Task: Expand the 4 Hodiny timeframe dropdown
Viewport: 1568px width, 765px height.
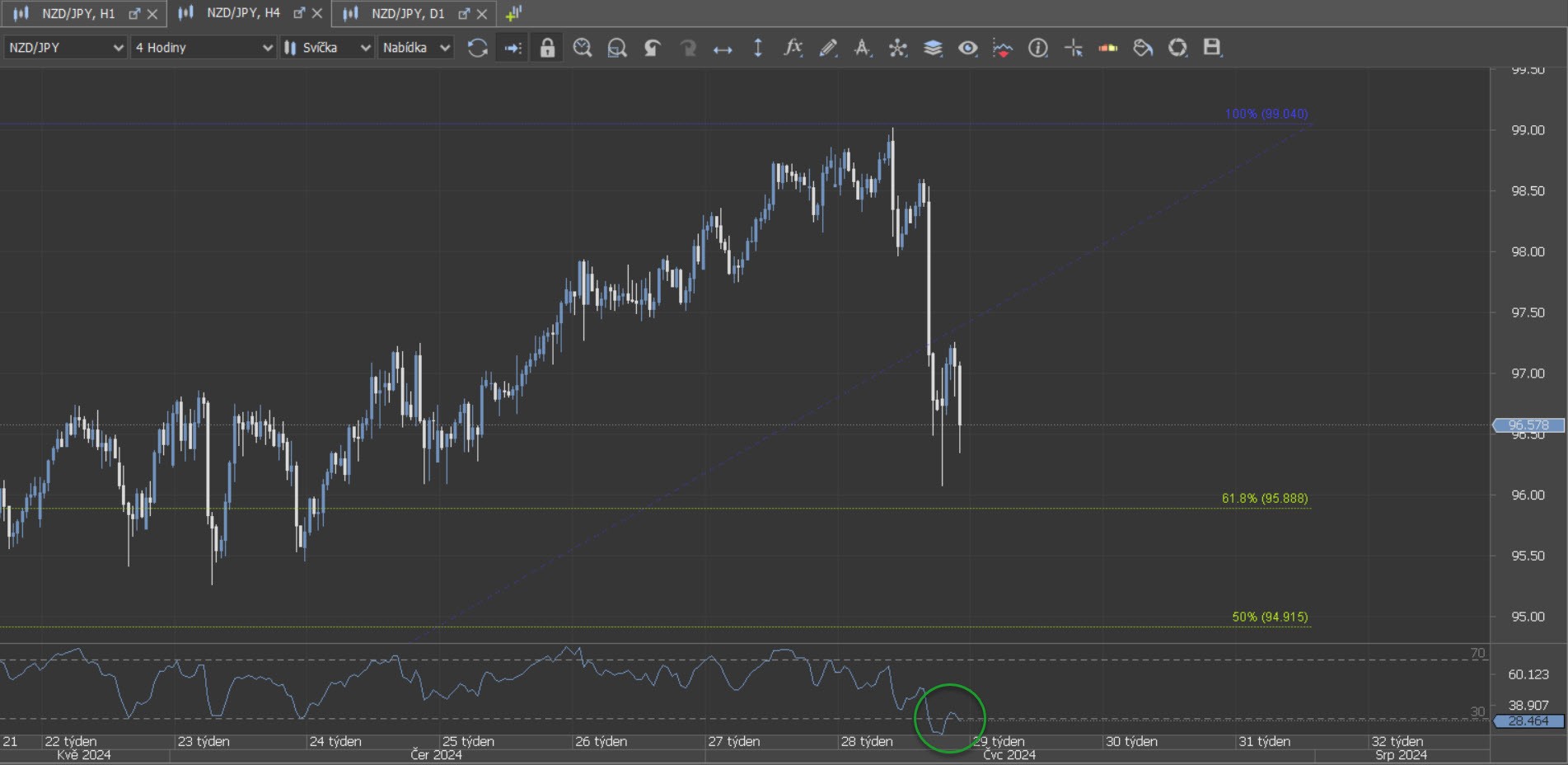Action: 203,48
